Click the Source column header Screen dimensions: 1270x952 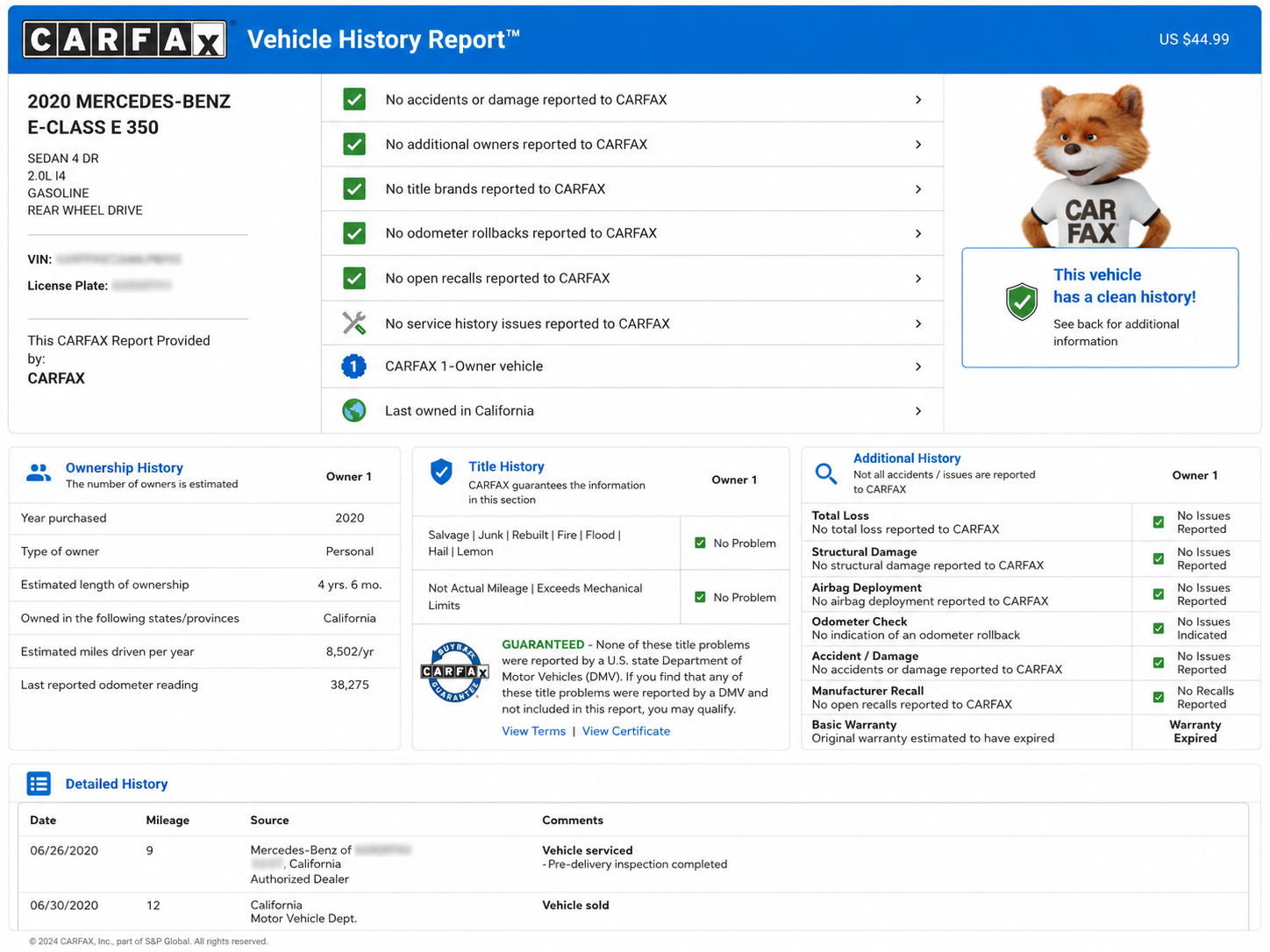tap(269, 821)
